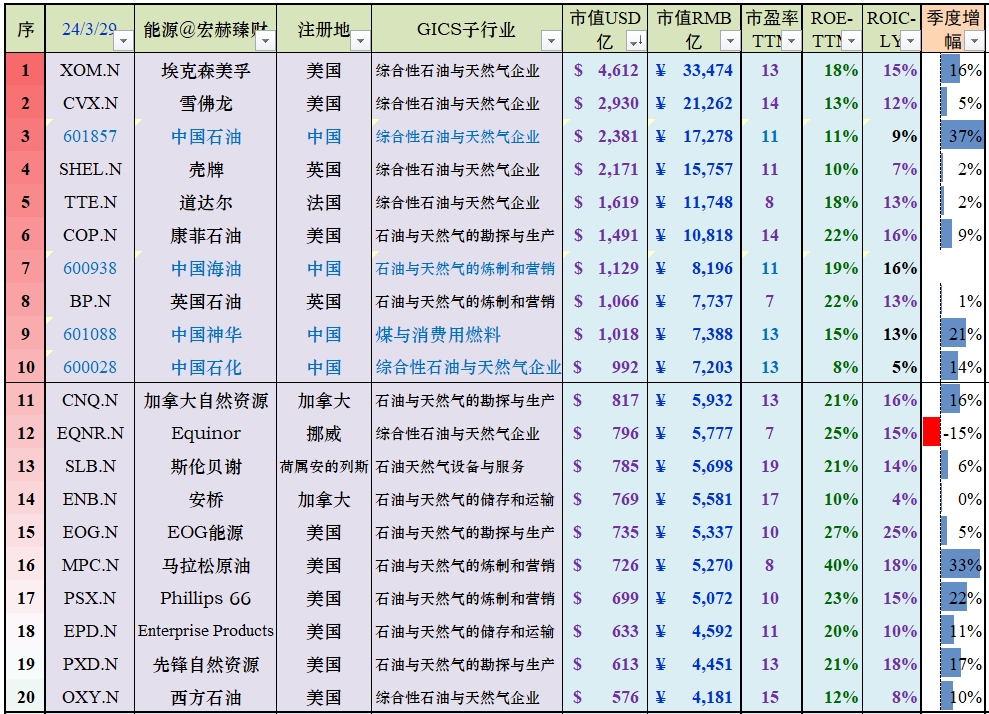Select company name 雪佛龙
The height and width of the screenshot is (714, 989).
(206, 103)
